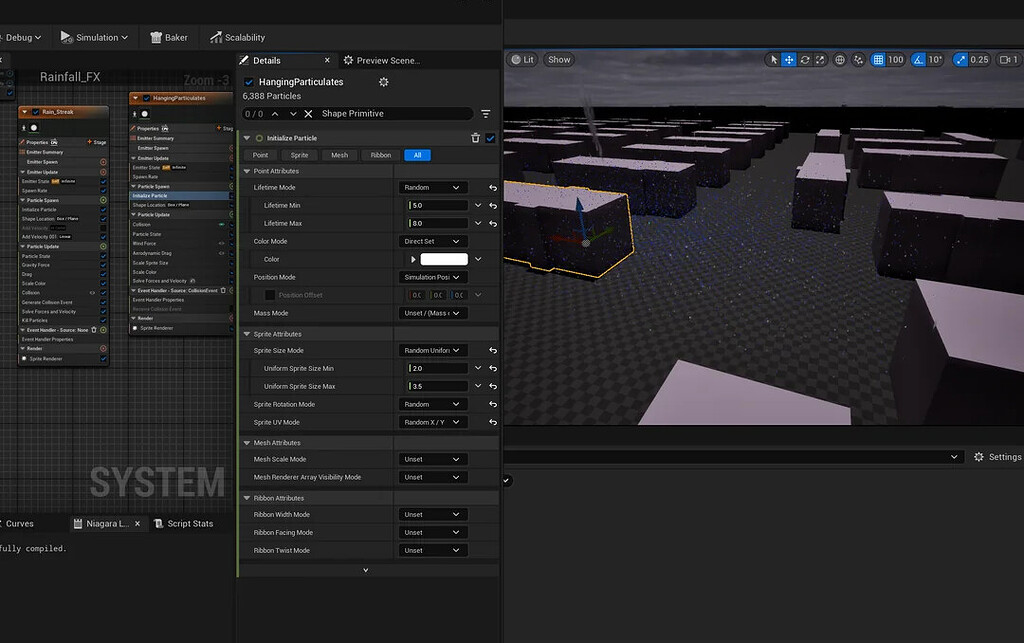
Task: Filter attributes by the Sprite button
Action: 299,155
